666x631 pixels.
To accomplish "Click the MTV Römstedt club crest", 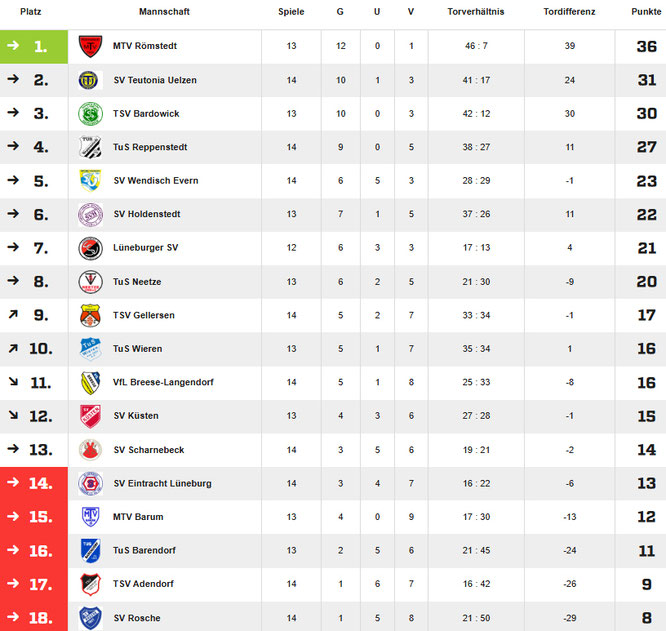I will tap(90, 46).
